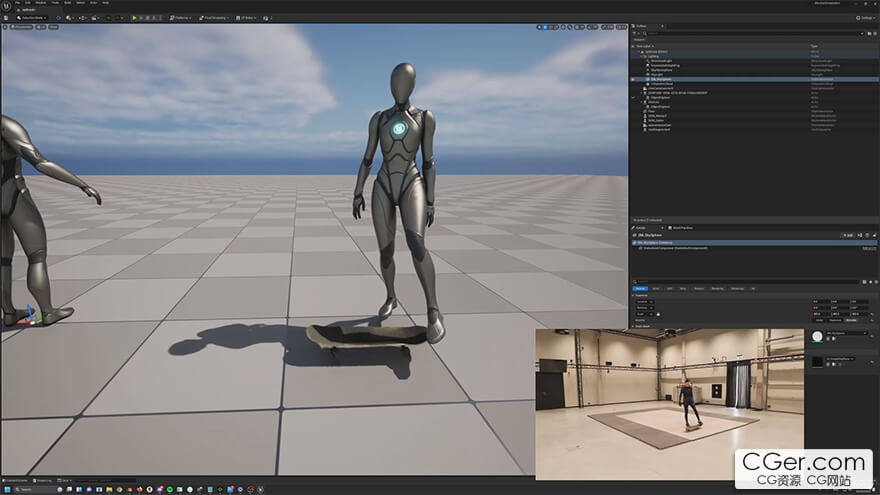880x495 pixels.
Task: Reset scale to default arrow icon
Action: pos(872,314)
